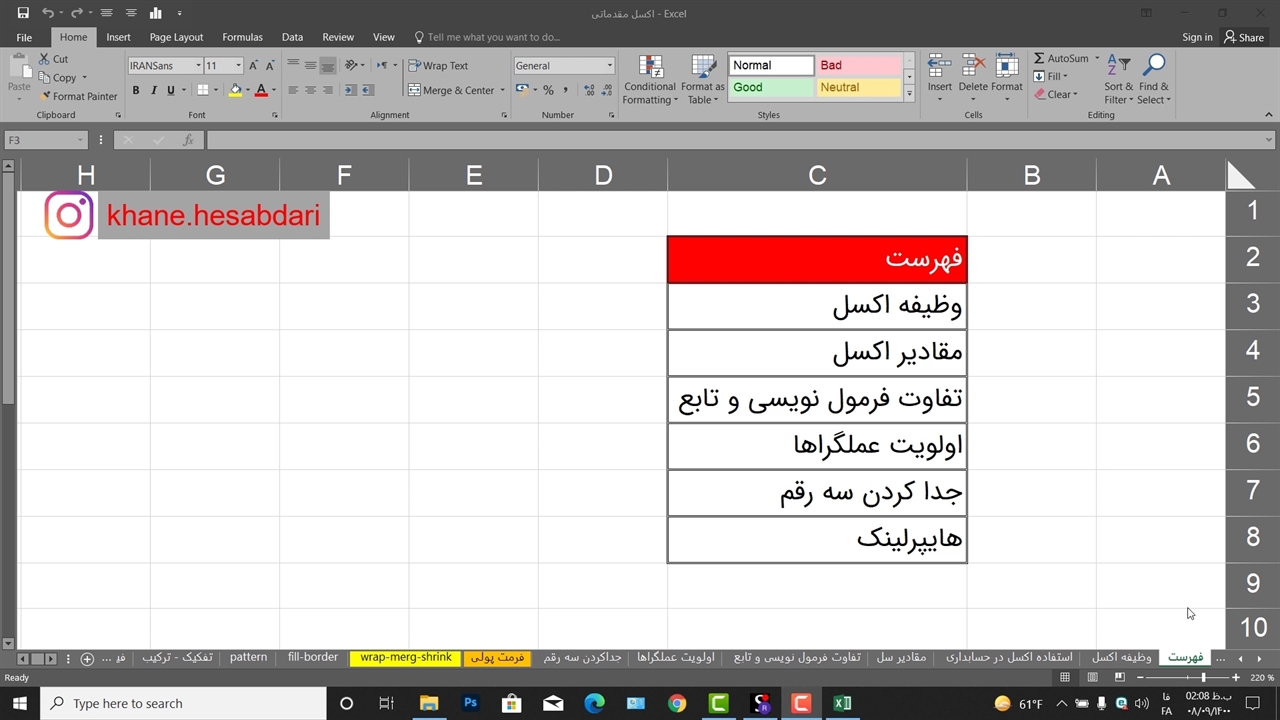Click the Share button

[x=1244, y=37]
